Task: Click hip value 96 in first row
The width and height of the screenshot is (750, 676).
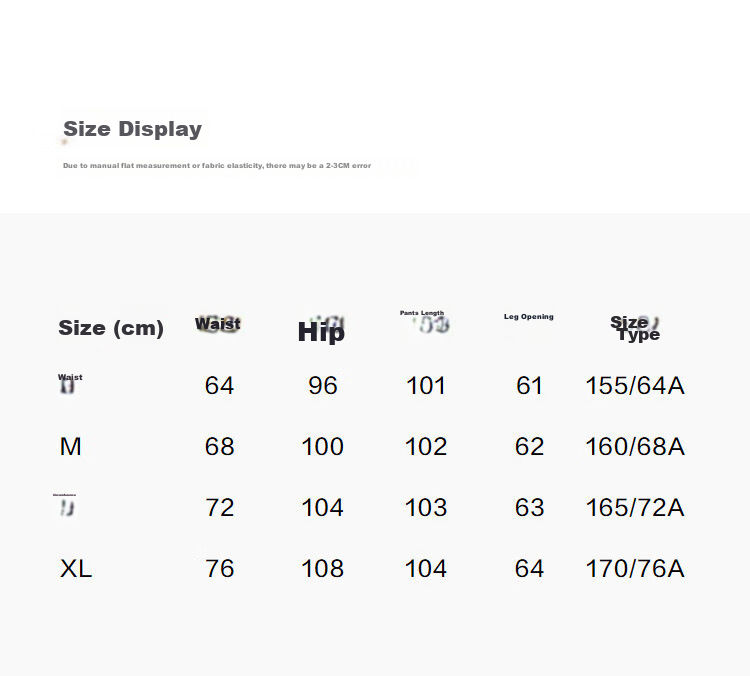Action: (323, 386)
